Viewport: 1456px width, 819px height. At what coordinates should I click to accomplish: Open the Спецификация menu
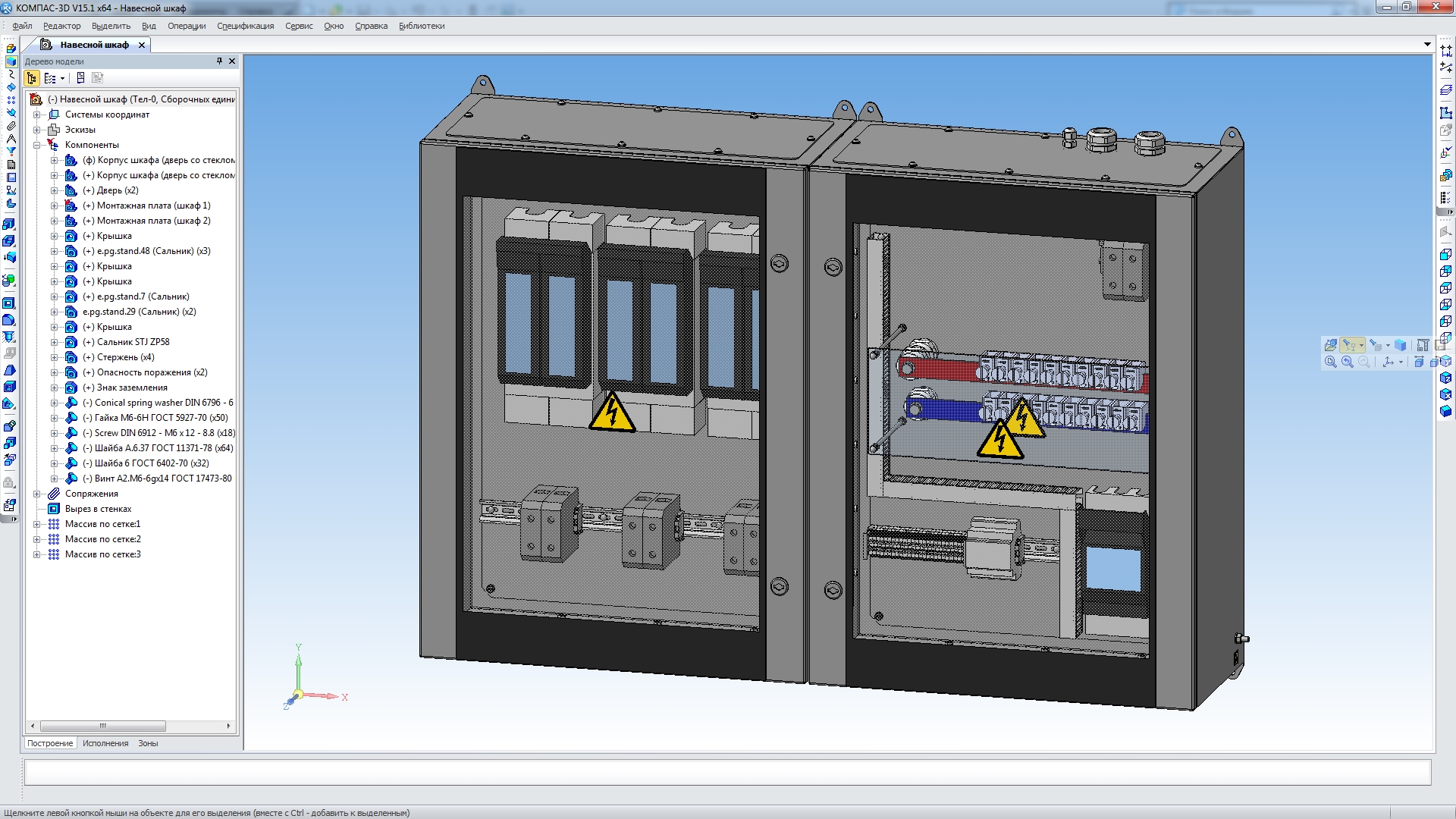pyautogui.click(x=245, y=26)
